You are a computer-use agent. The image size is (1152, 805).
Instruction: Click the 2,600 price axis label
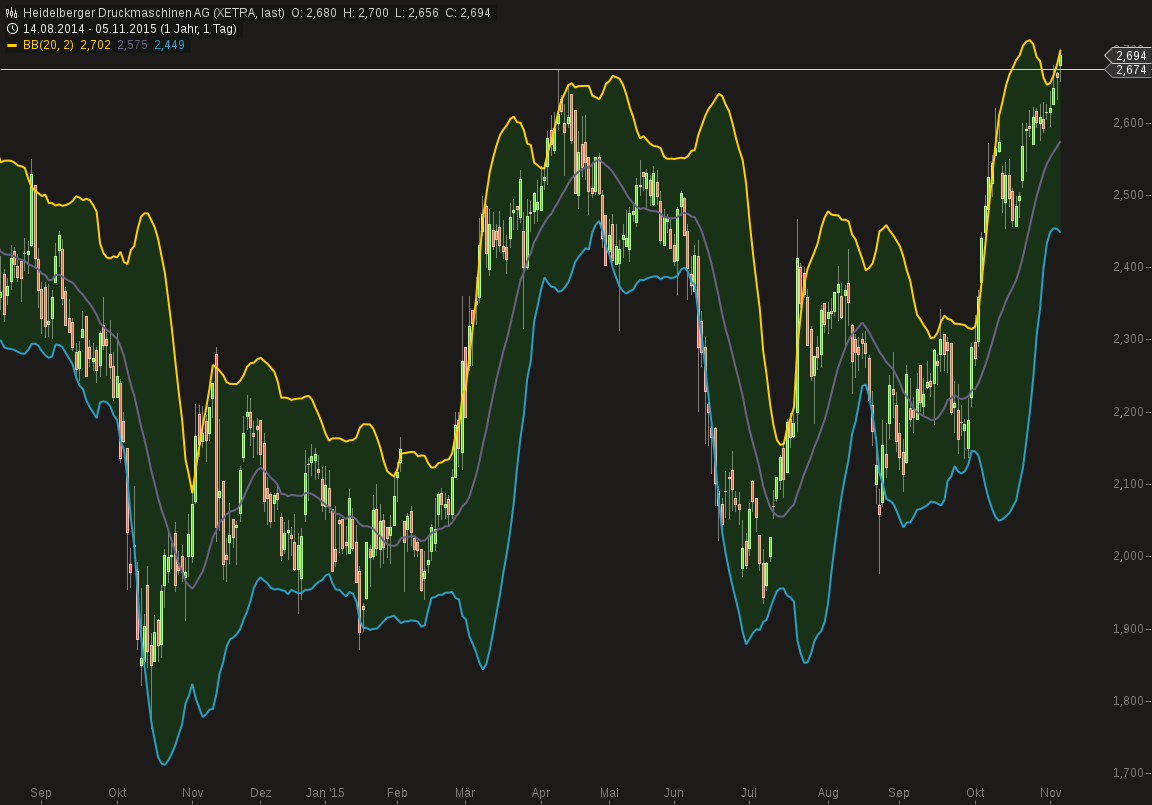tap(1128, 123)
